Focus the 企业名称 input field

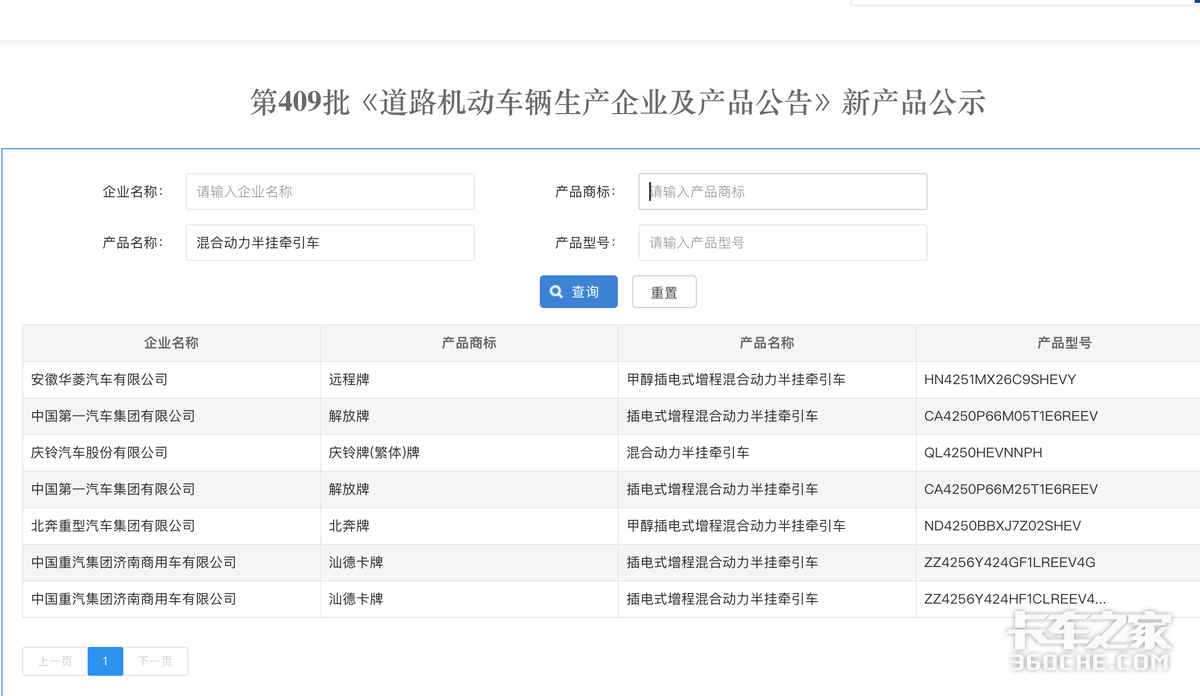pos(330,191)
